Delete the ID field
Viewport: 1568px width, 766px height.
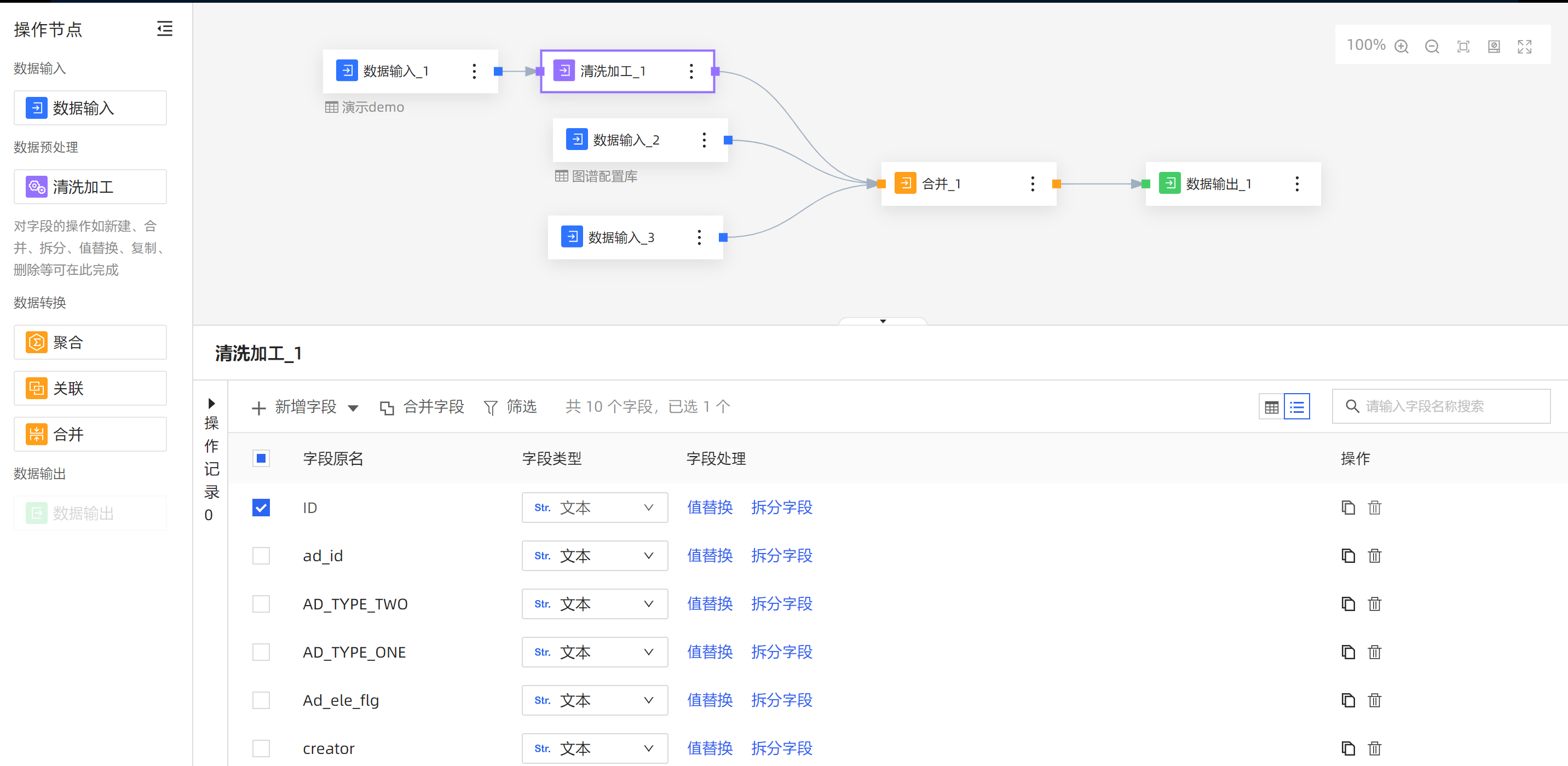pos(1374,507)
